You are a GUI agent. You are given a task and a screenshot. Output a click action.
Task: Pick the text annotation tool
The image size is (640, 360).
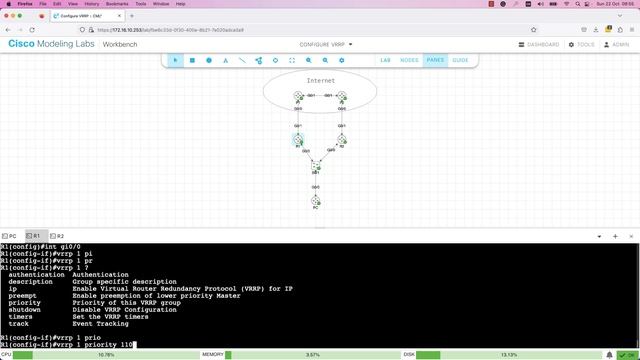click(226, 60)
